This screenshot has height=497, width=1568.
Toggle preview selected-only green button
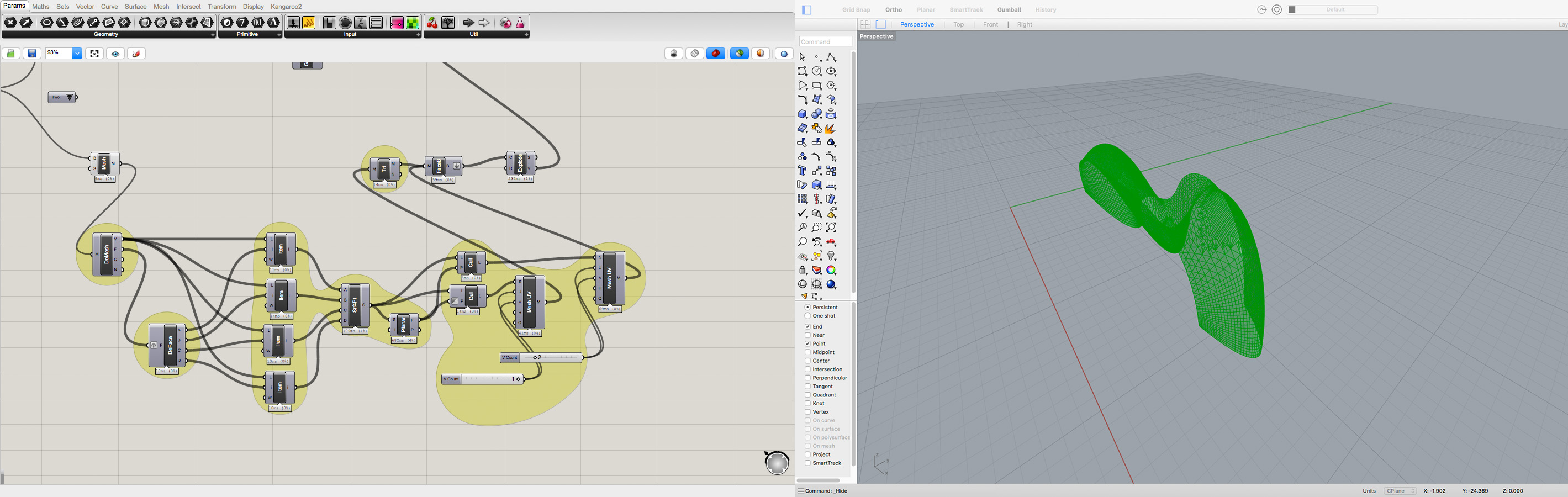(x=740, y=54)
